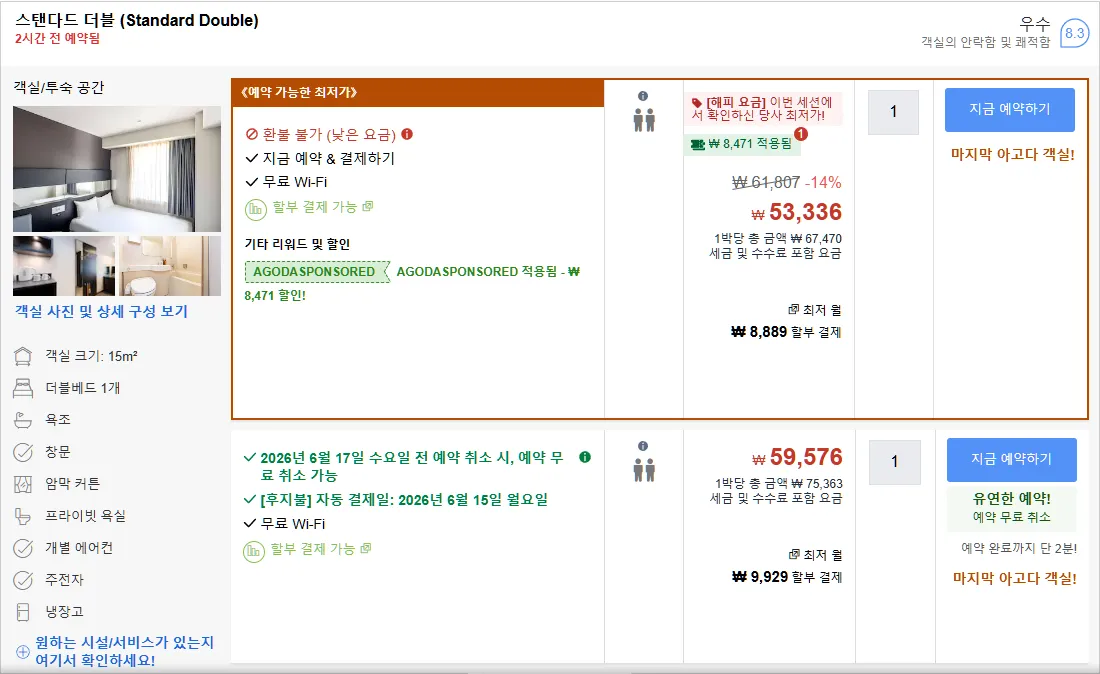Click 최저 월 ₩ 9,929 할부 결제
Viewport: 1100px width, 674px height.
pyautogui.click(x=786, y=566)
